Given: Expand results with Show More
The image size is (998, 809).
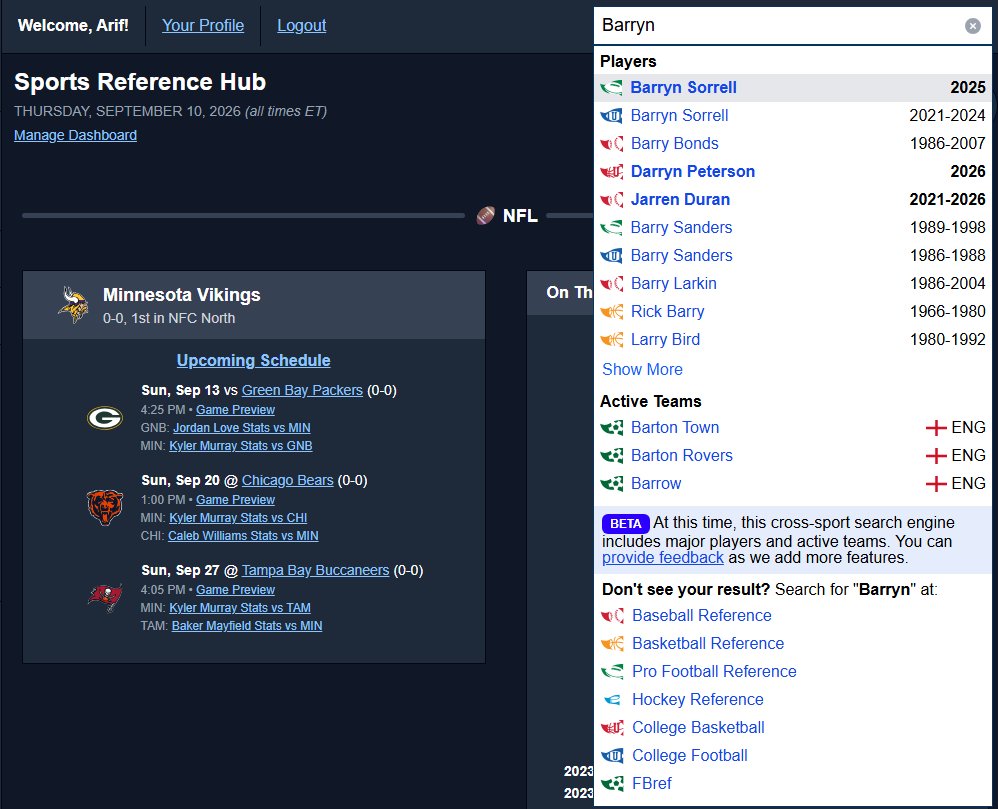Looking at the screenshot, I should (642, 369).
